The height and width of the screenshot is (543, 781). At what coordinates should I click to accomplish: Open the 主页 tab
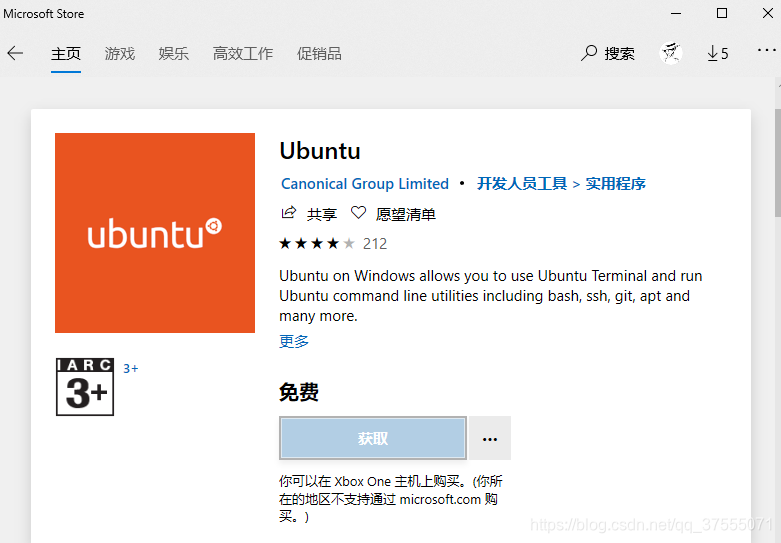click(x=66, y=53)
